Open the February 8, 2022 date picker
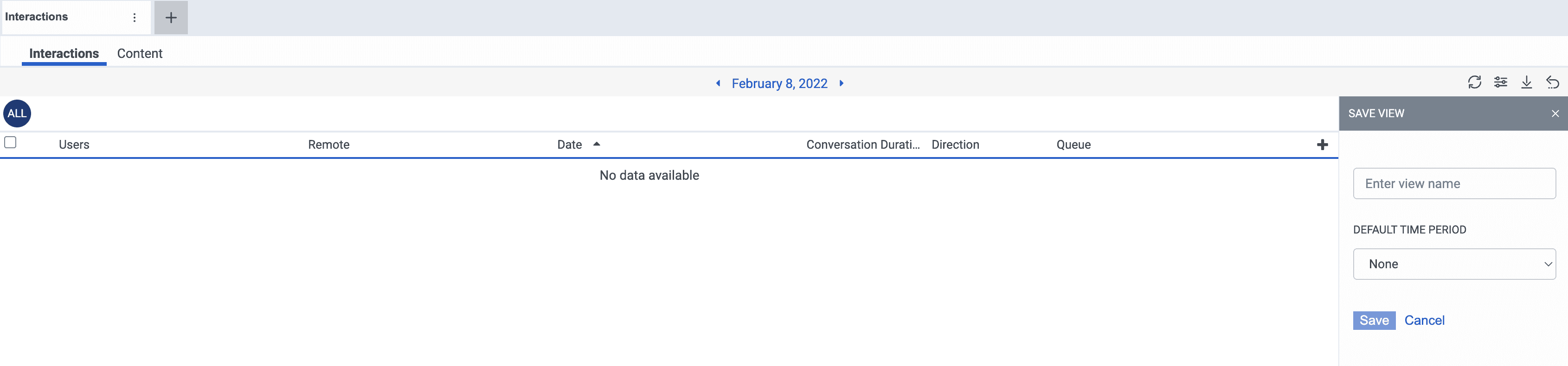 (779, 84)
